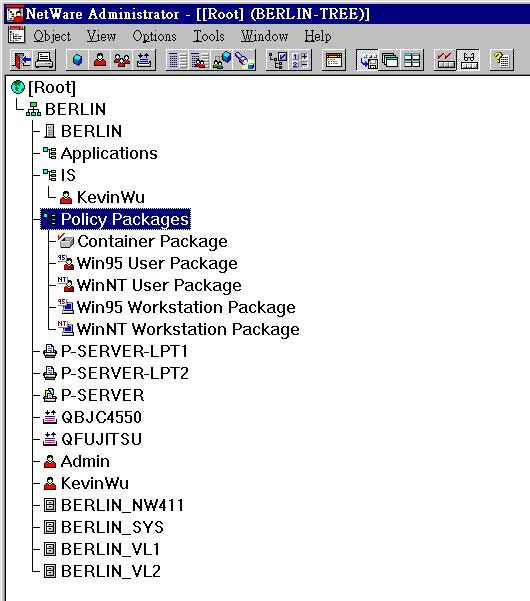Click the Create User toolbar icon
The width and height of the screenshot is (530, 601).
click(100, 60)
